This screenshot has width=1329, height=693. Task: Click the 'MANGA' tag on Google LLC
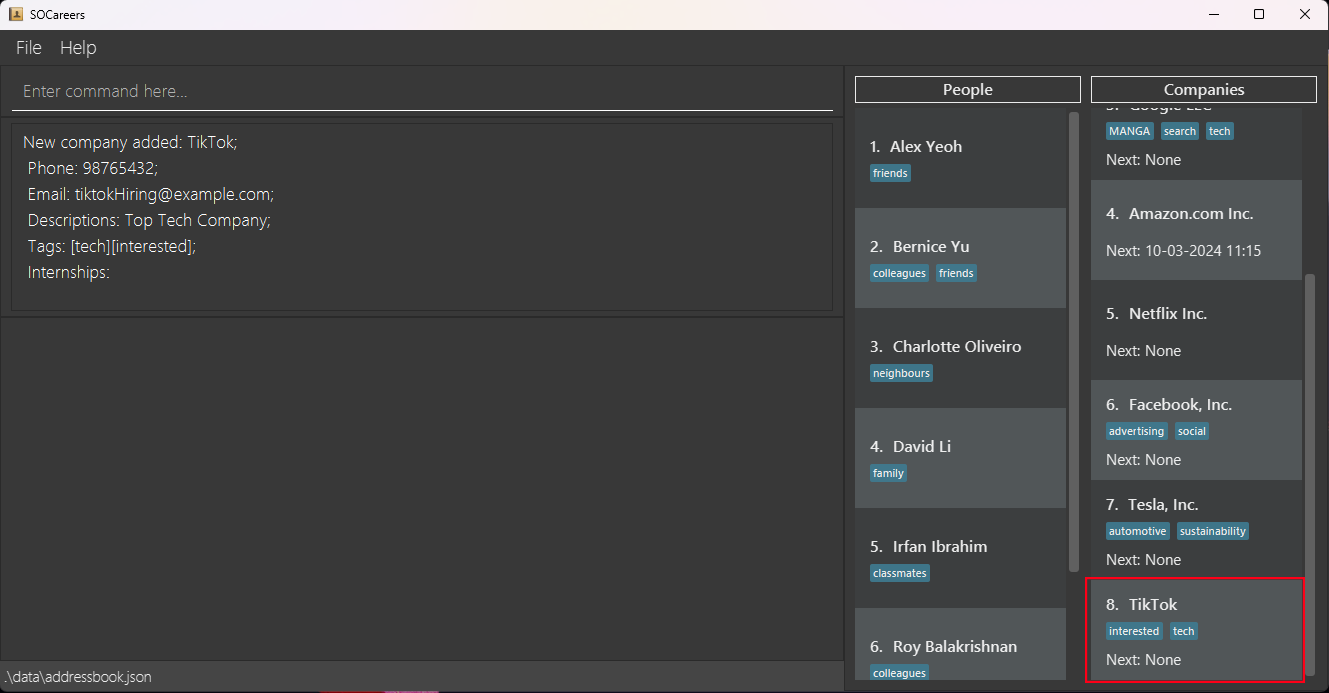1129,130
